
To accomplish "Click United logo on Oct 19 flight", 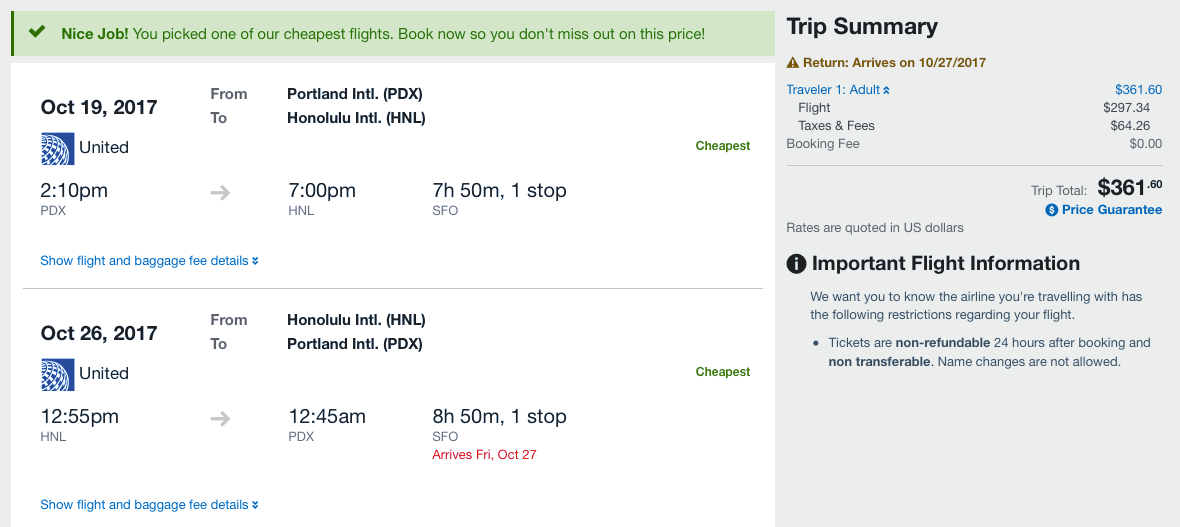I will pyautogui.click(x=57, y=148).
